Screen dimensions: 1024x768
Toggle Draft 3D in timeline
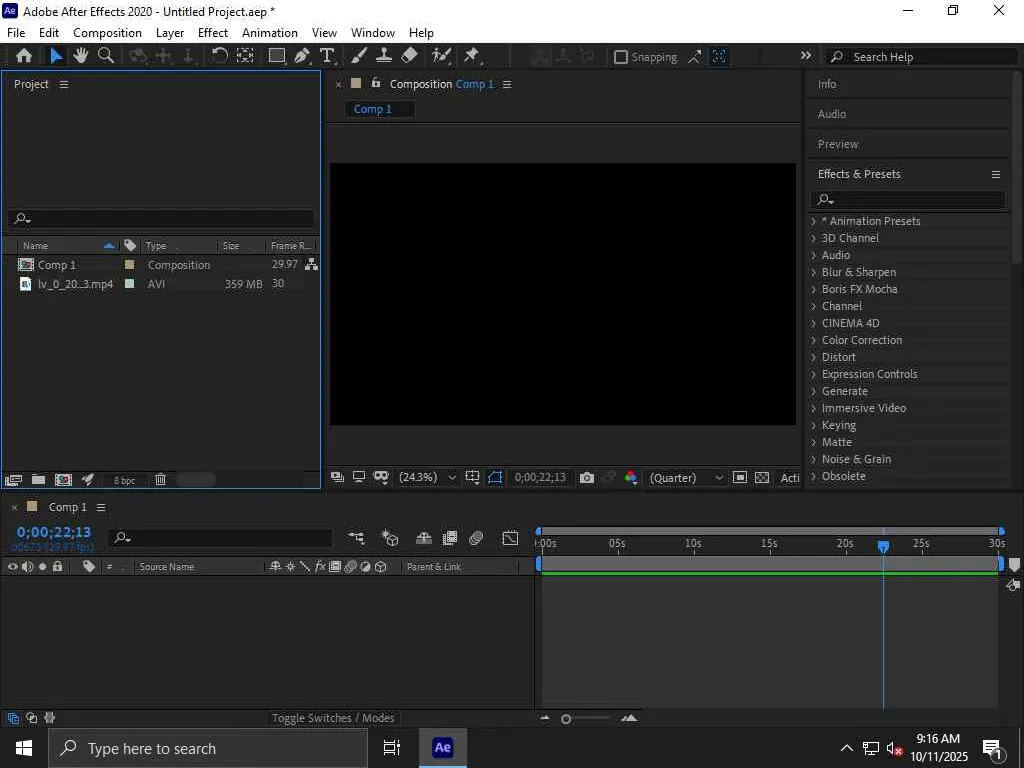point(390,537)
